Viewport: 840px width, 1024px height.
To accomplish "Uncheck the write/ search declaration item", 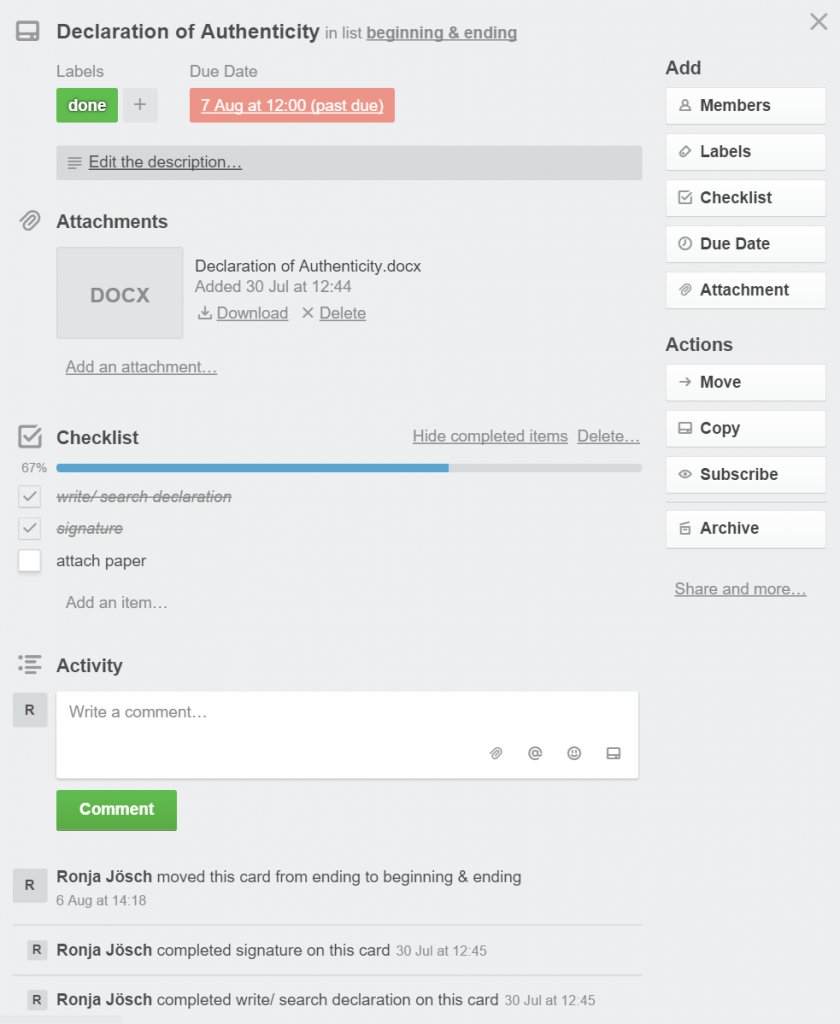I will point(31,496).
